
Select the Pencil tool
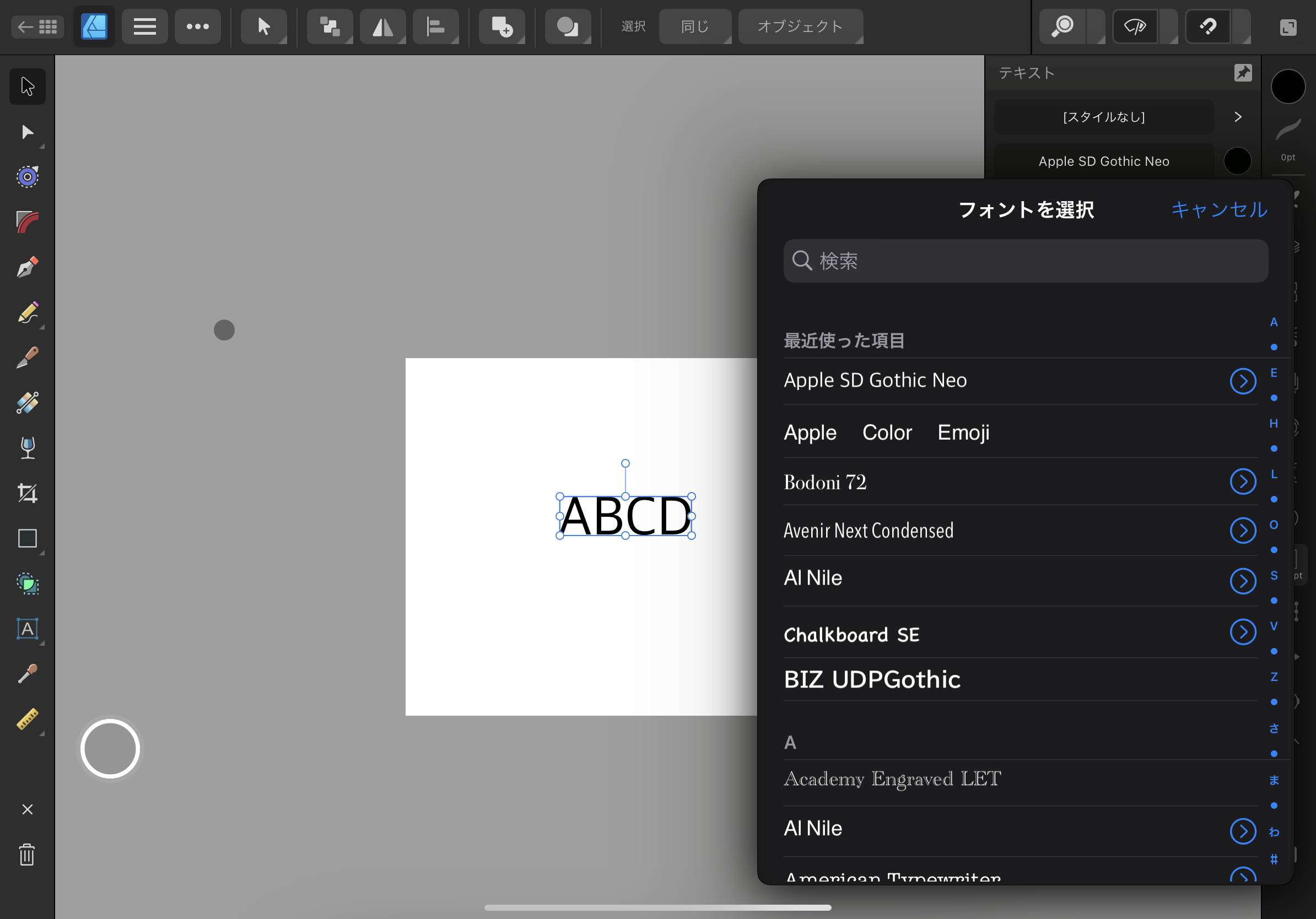pos(27,313)
